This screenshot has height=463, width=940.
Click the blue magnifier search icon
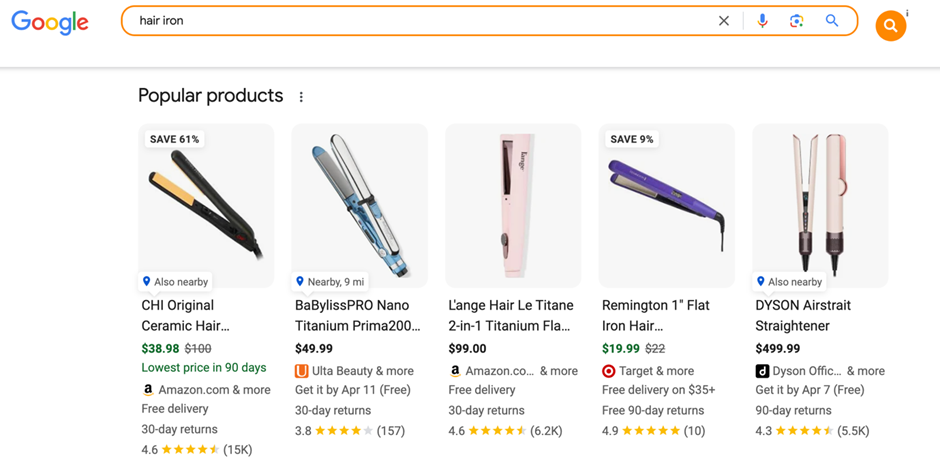[832, 21]
